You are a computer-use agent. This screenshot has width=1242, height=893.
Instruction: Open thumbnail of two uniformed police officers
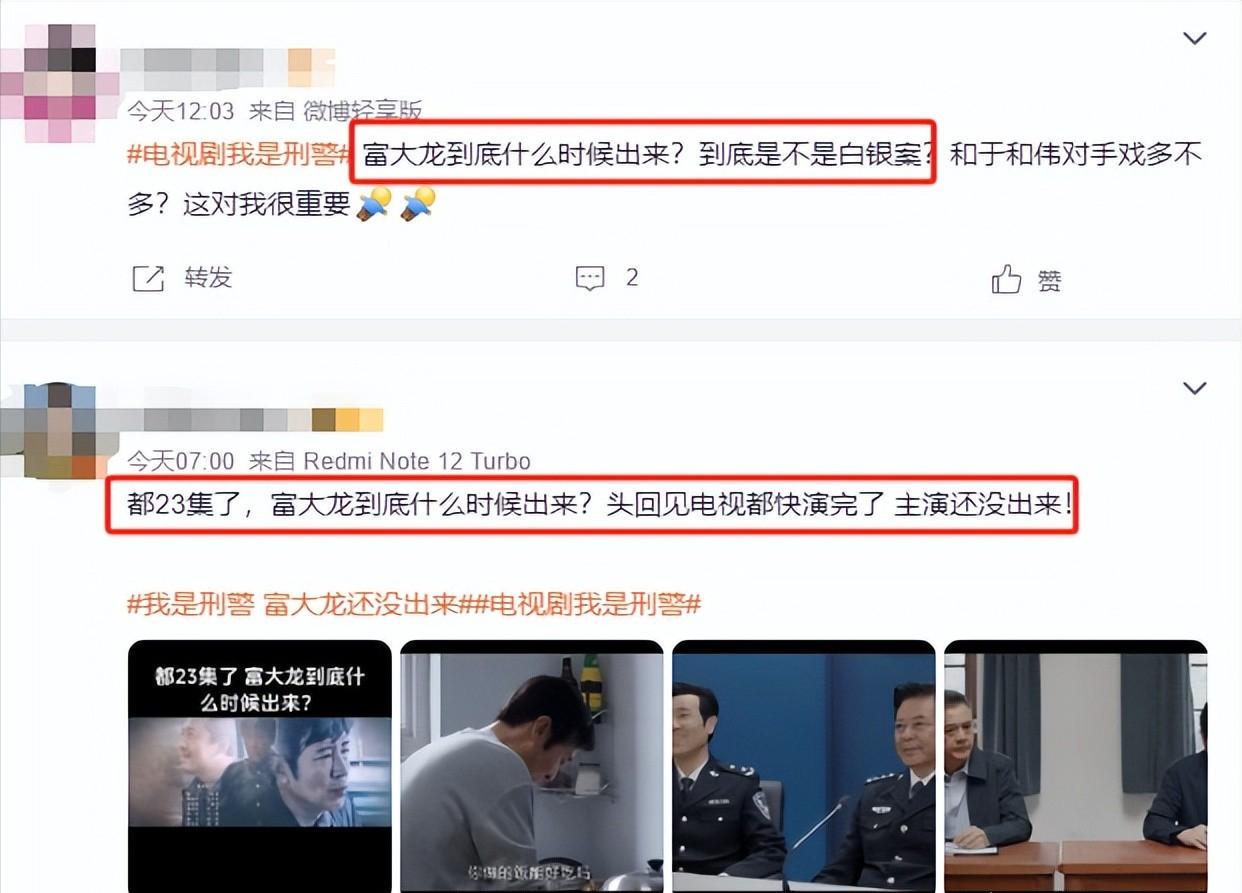point(804,766)
